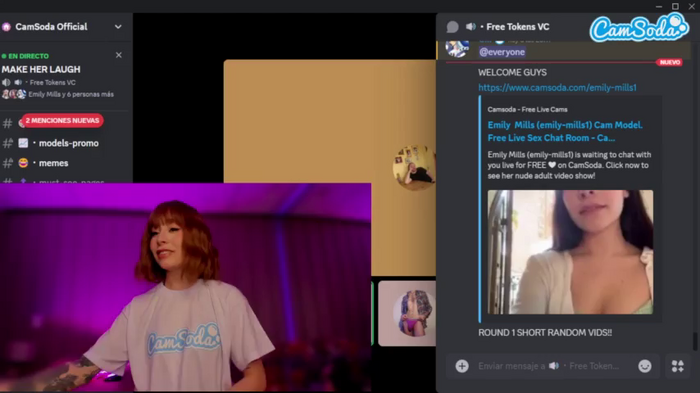Click the speaker icon in the voice channel header

point(471,27)
